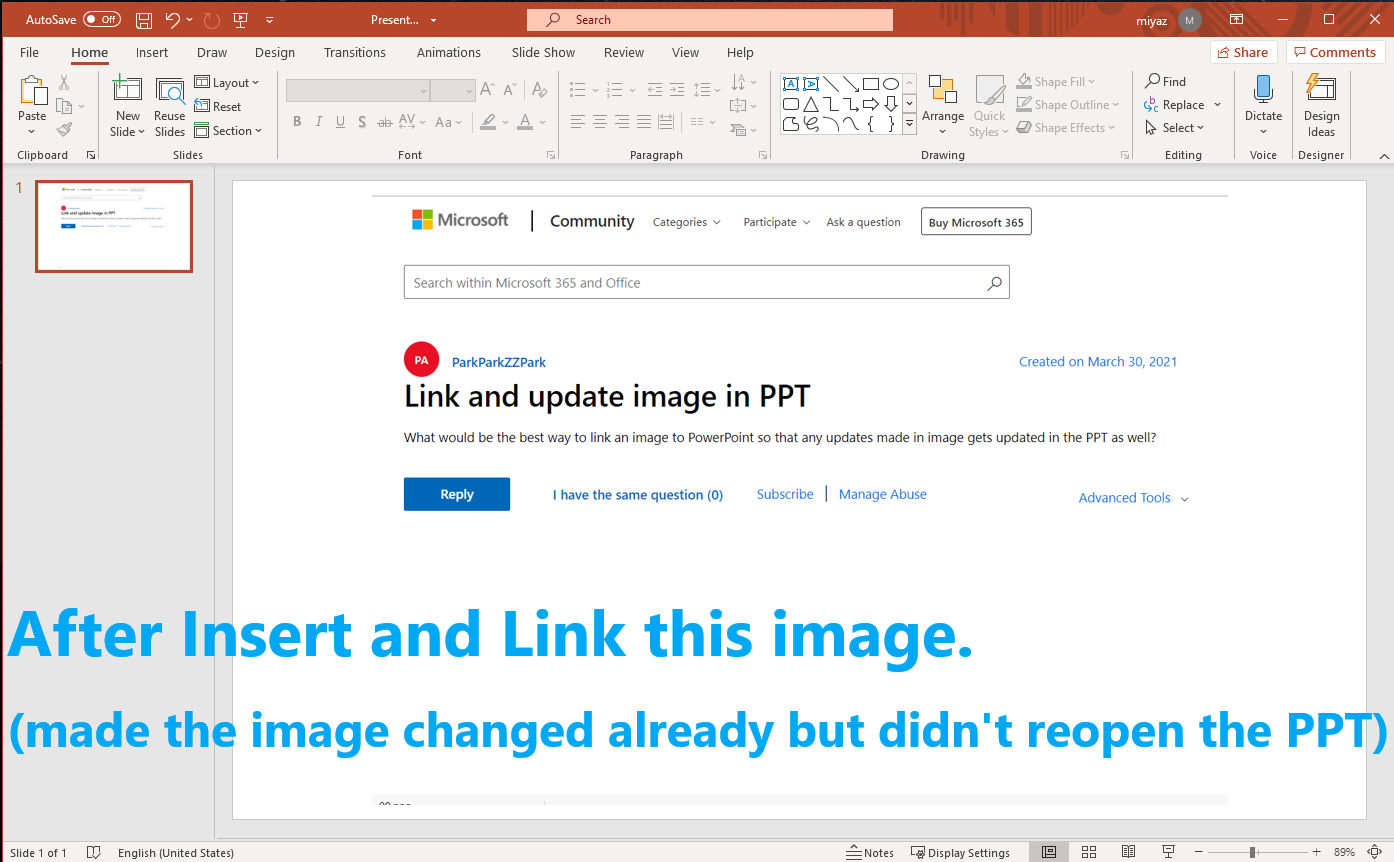Open the File menu
Screen dimensions: 1394x862
(x=30, y=53)
